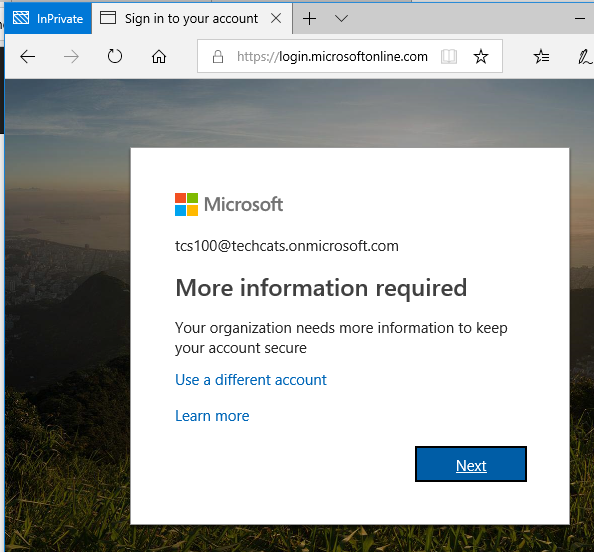Add this page to favorites star
The width and height of the screenshot is (594, 552).
pyautogui.click(x=481, y=56)
